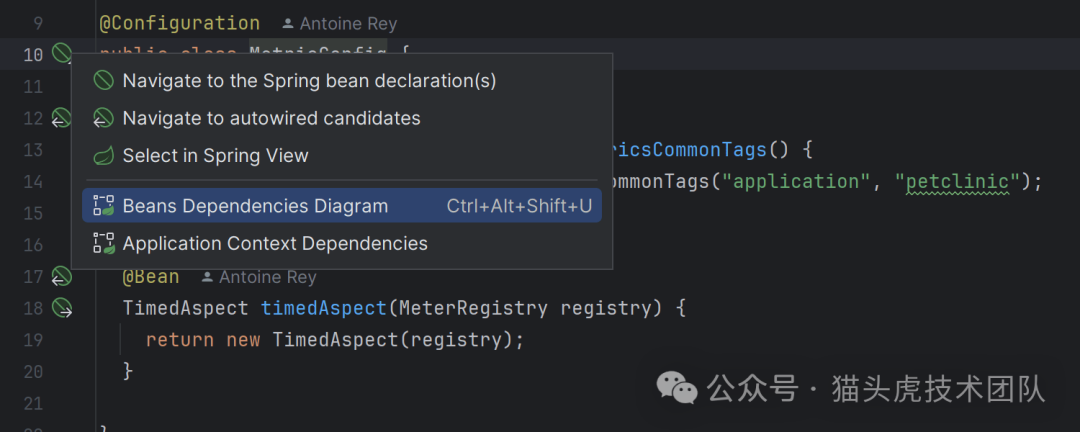Click the bean navigation gutter icon on line 18
Screen dimensions: 1080x432
click(62, 308)
